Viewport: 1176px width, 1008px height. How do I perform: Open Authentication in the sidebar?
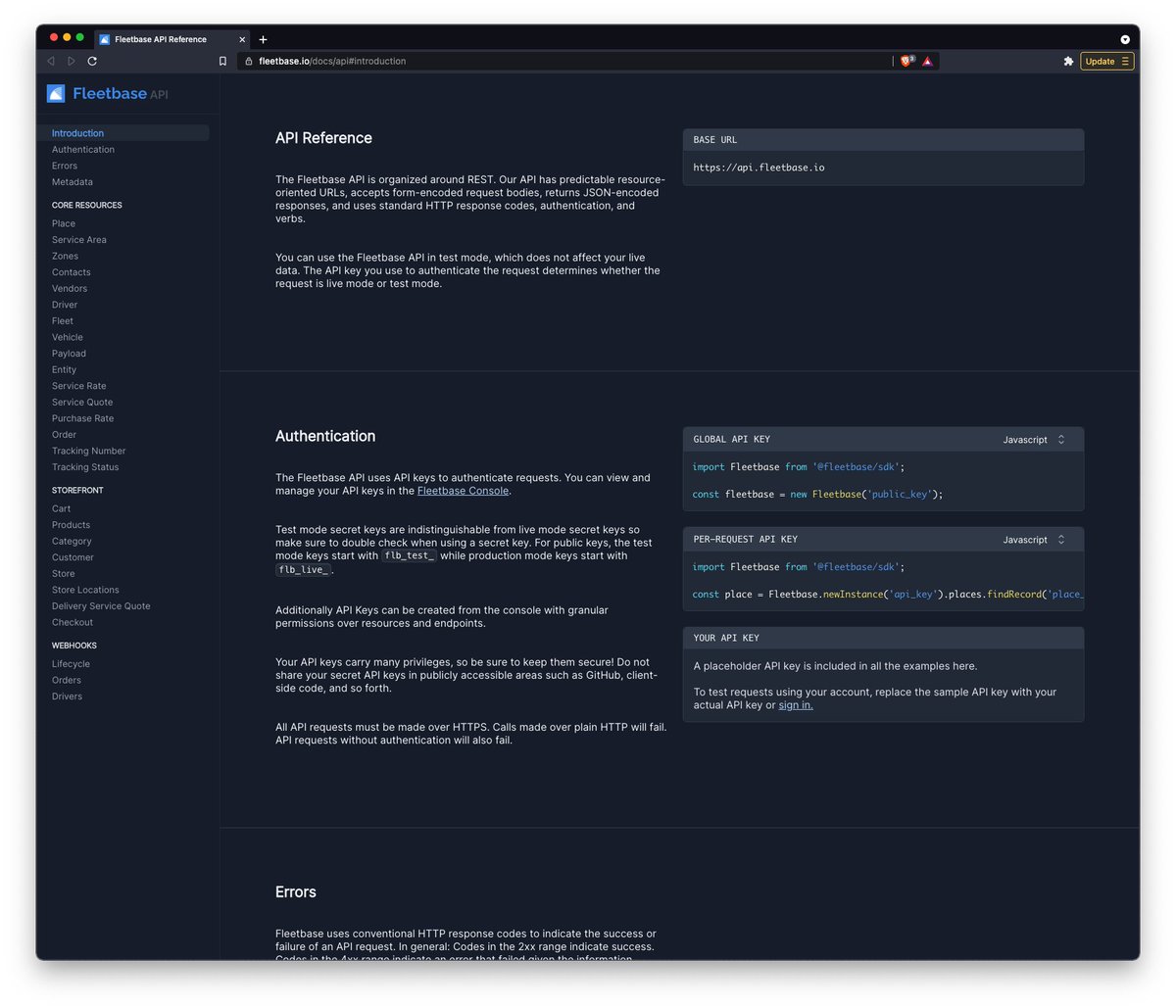click(x=83, y=150)
